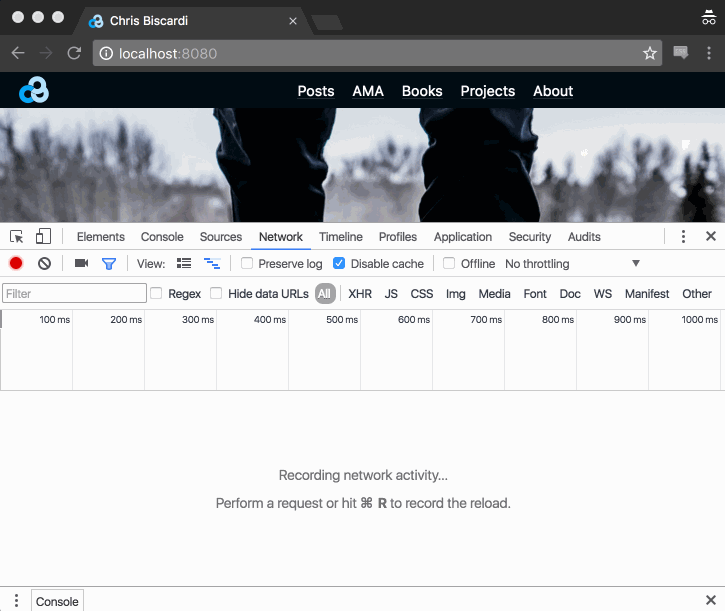Toggle the device toolbar icon
Viewport: 725px width, 611px height.
point(43,236)
